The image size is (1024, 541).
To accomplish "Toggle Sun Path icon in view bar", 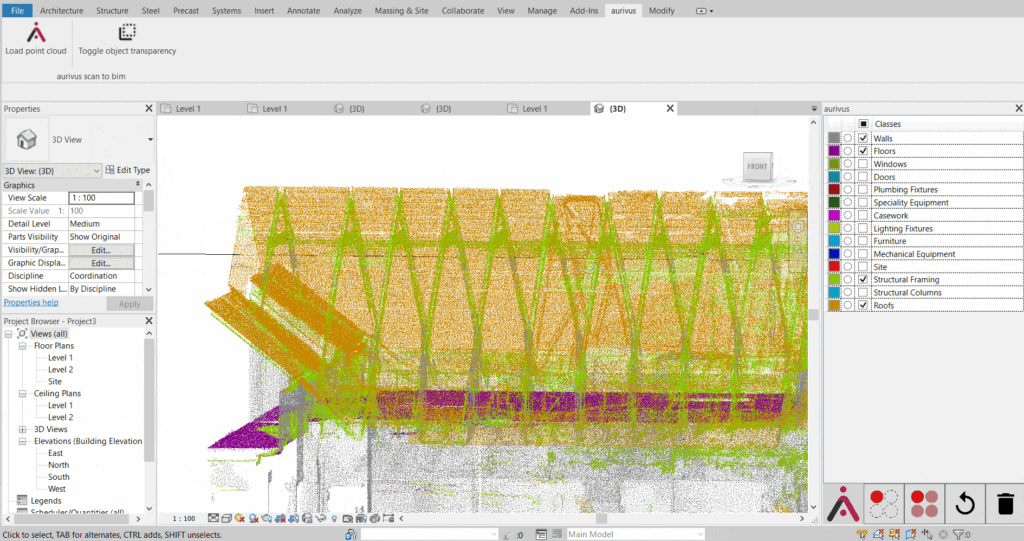I will point(239,518).
